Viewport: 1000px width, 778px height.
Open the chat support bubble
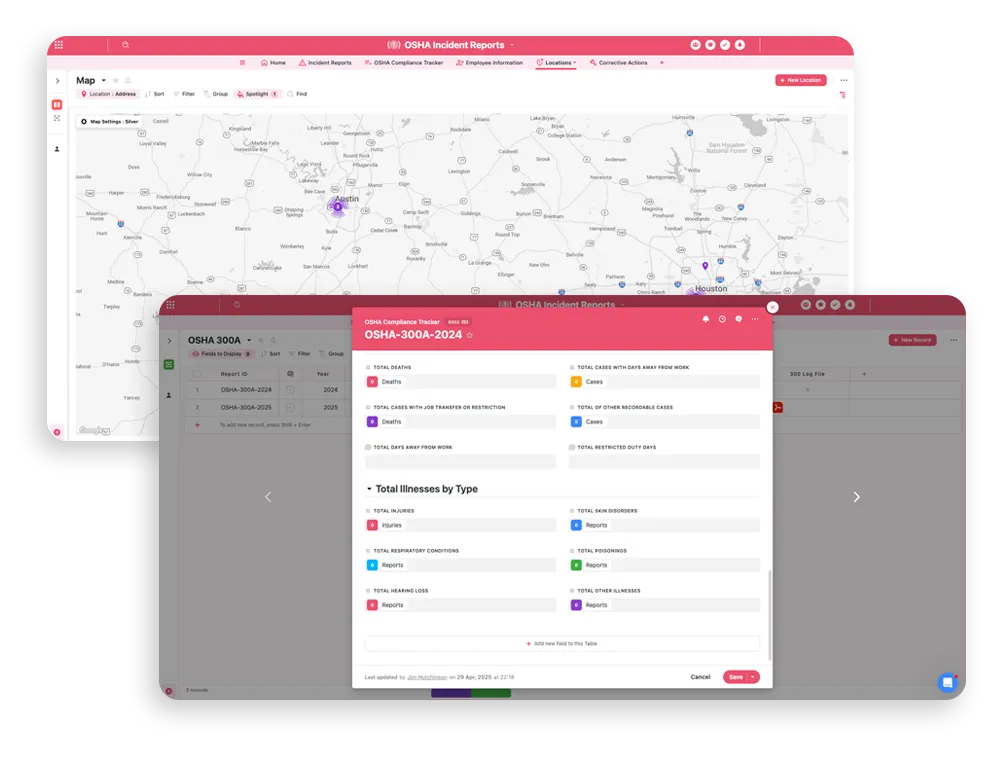tap(948, 682)
